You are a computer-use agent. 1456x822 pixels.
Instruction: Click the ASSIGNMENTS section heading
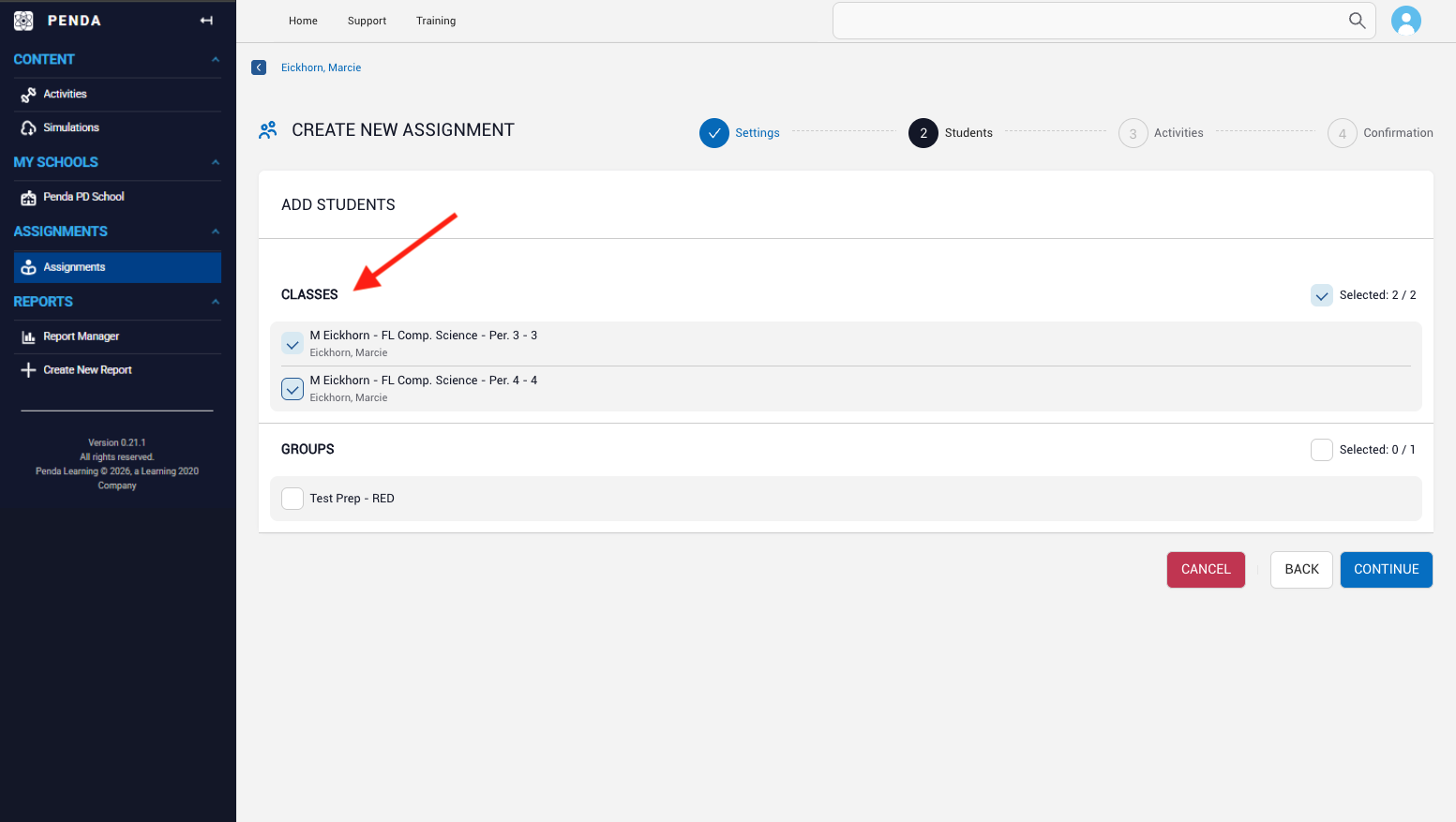[60, 232]
